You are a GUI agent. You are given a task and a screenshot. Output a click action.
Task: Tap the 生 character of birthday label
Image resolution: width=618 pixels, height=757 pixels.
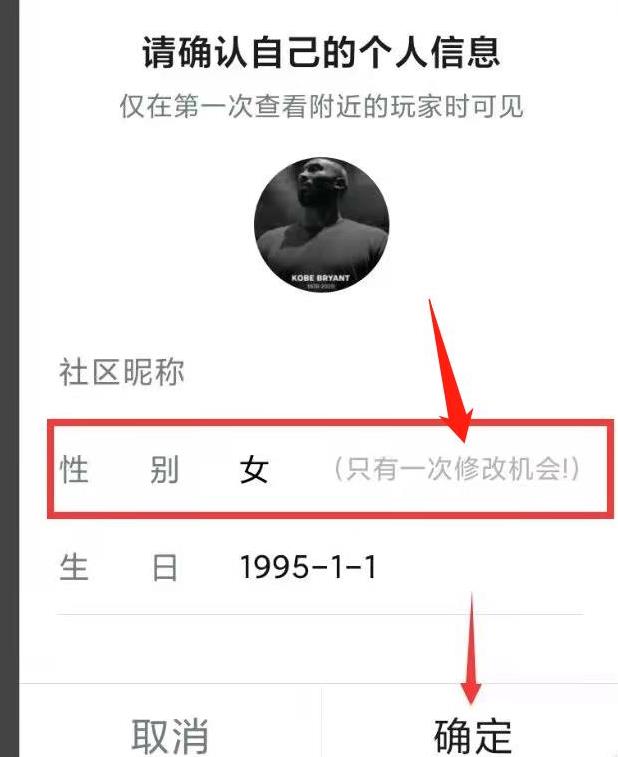coord(74,567)
